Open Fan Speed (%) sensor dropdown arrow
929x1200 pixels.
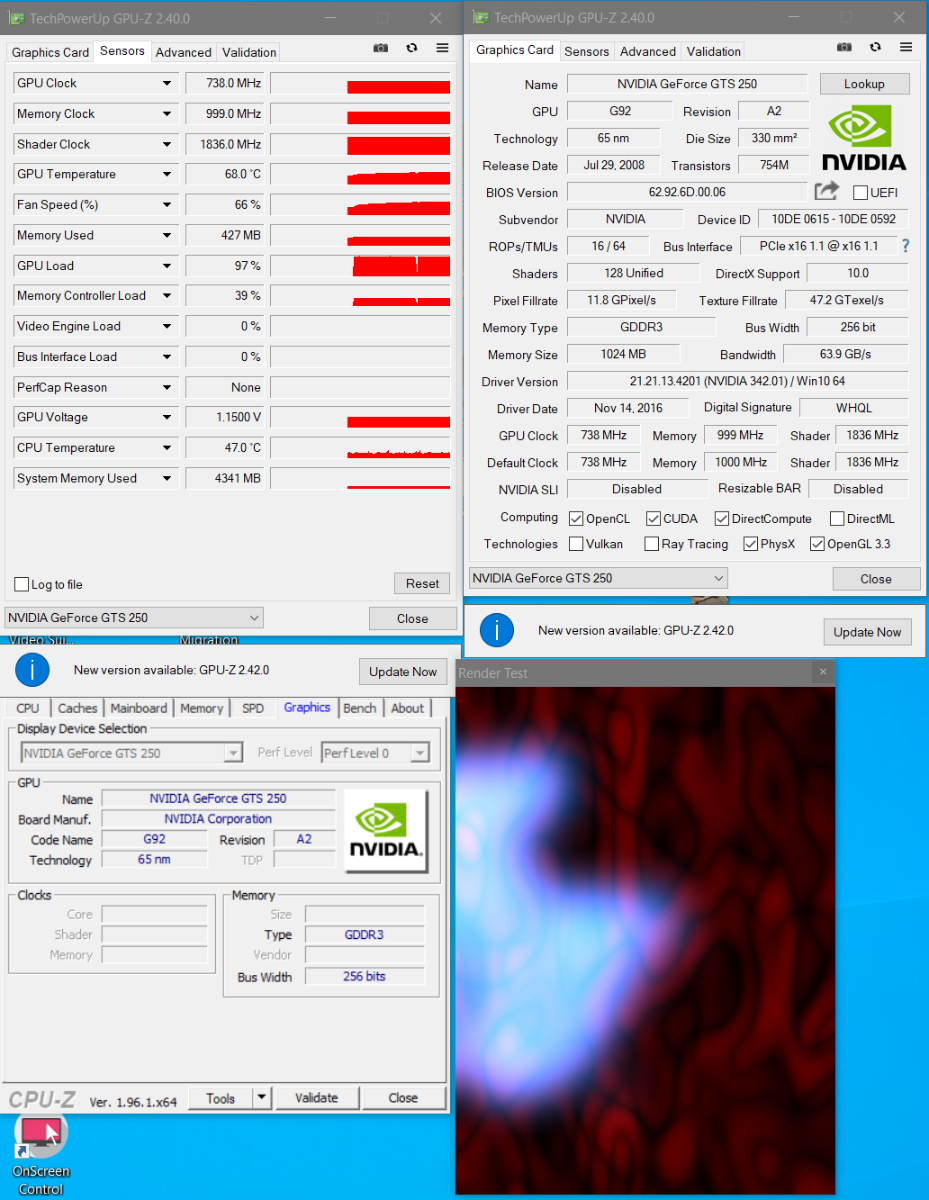167,205
